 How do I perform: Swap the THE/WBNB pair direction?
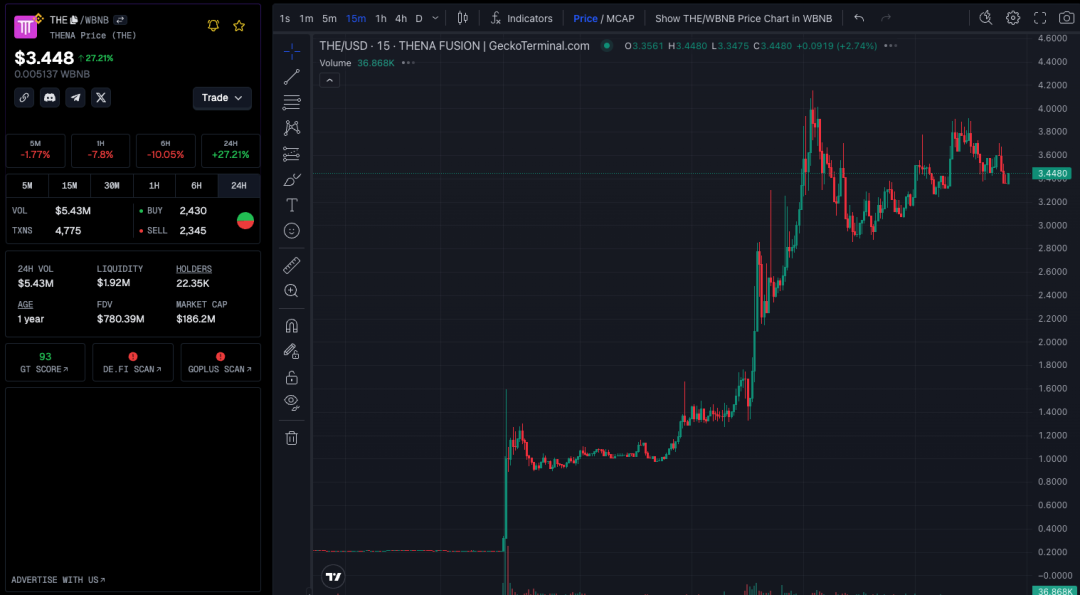click(x=120, y=19)
